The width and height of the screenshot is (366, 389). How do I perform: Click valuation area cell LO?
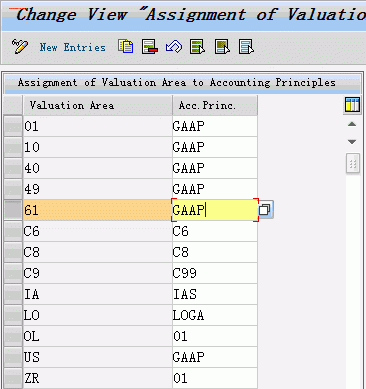97,315
